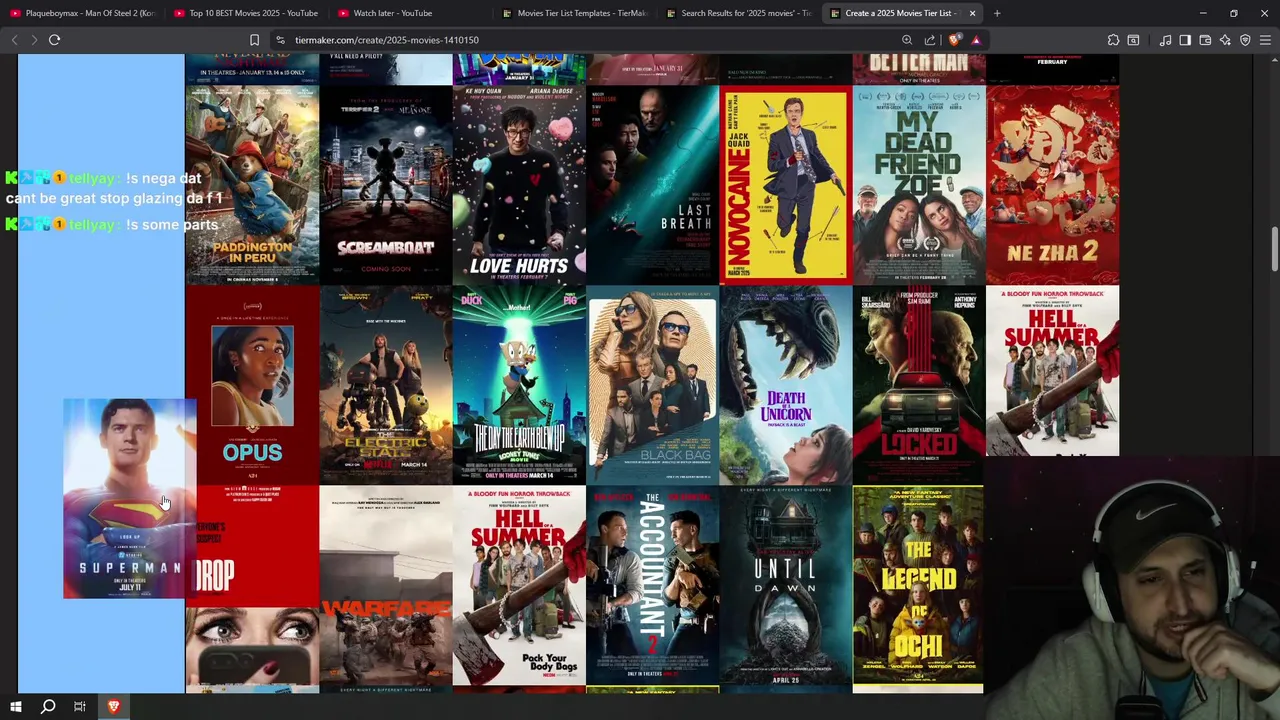Open the Brave Rewards triangle icon
Viewport: 1280px width, 720px height.
click(975, 40)
